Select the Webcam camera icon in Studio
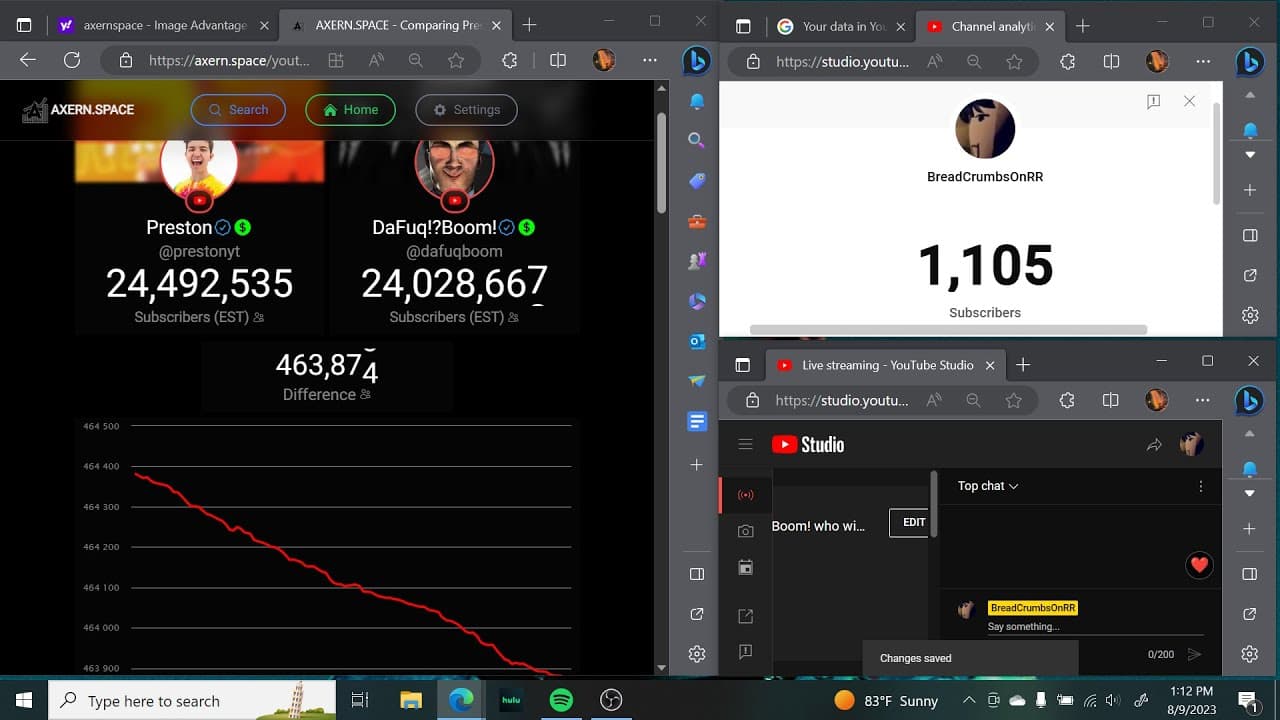Viewport: 1280px width, 720px height. 745,531
